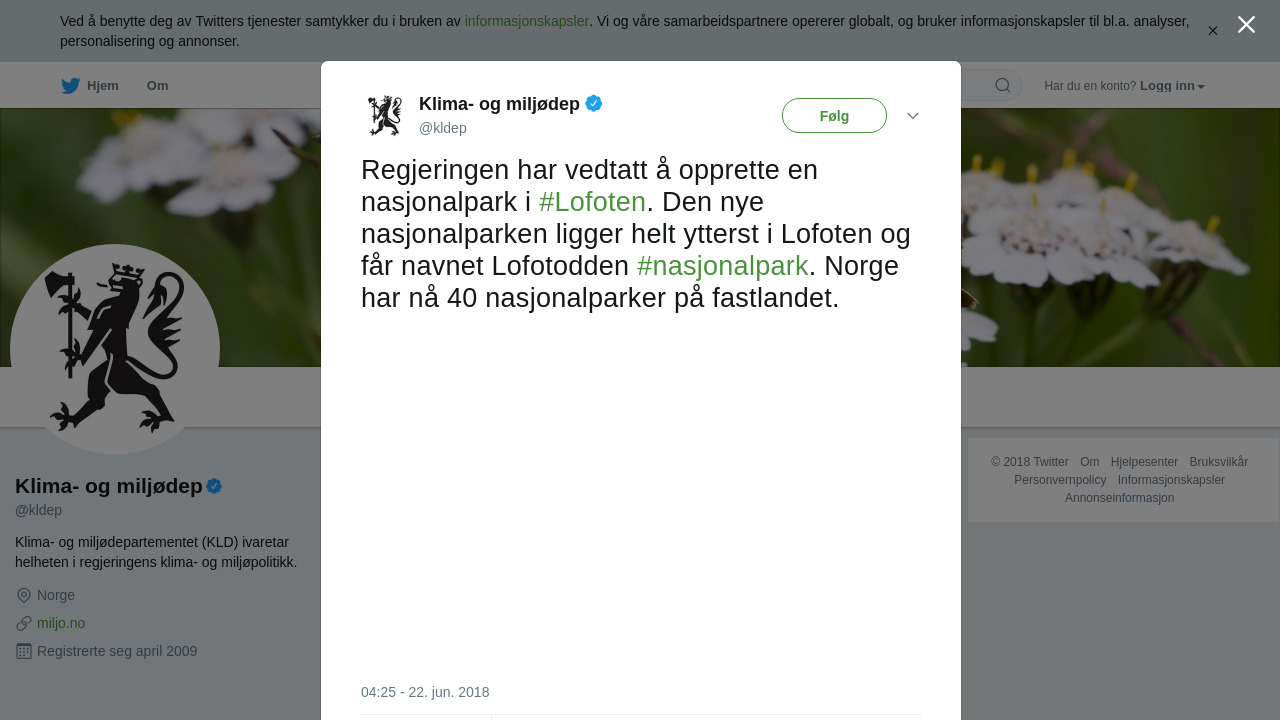1280x720 pixels.
Task: Open the informasjonskapsler link in the banner
Action: (x=527, y=21)
